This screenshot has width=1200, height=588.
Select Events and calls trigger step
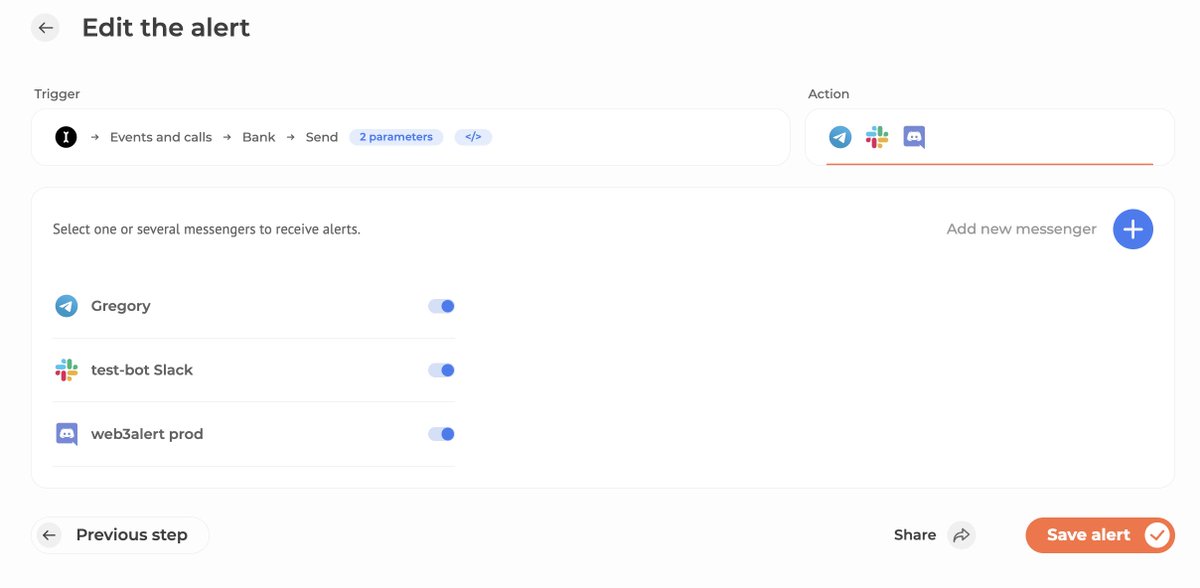161,137
